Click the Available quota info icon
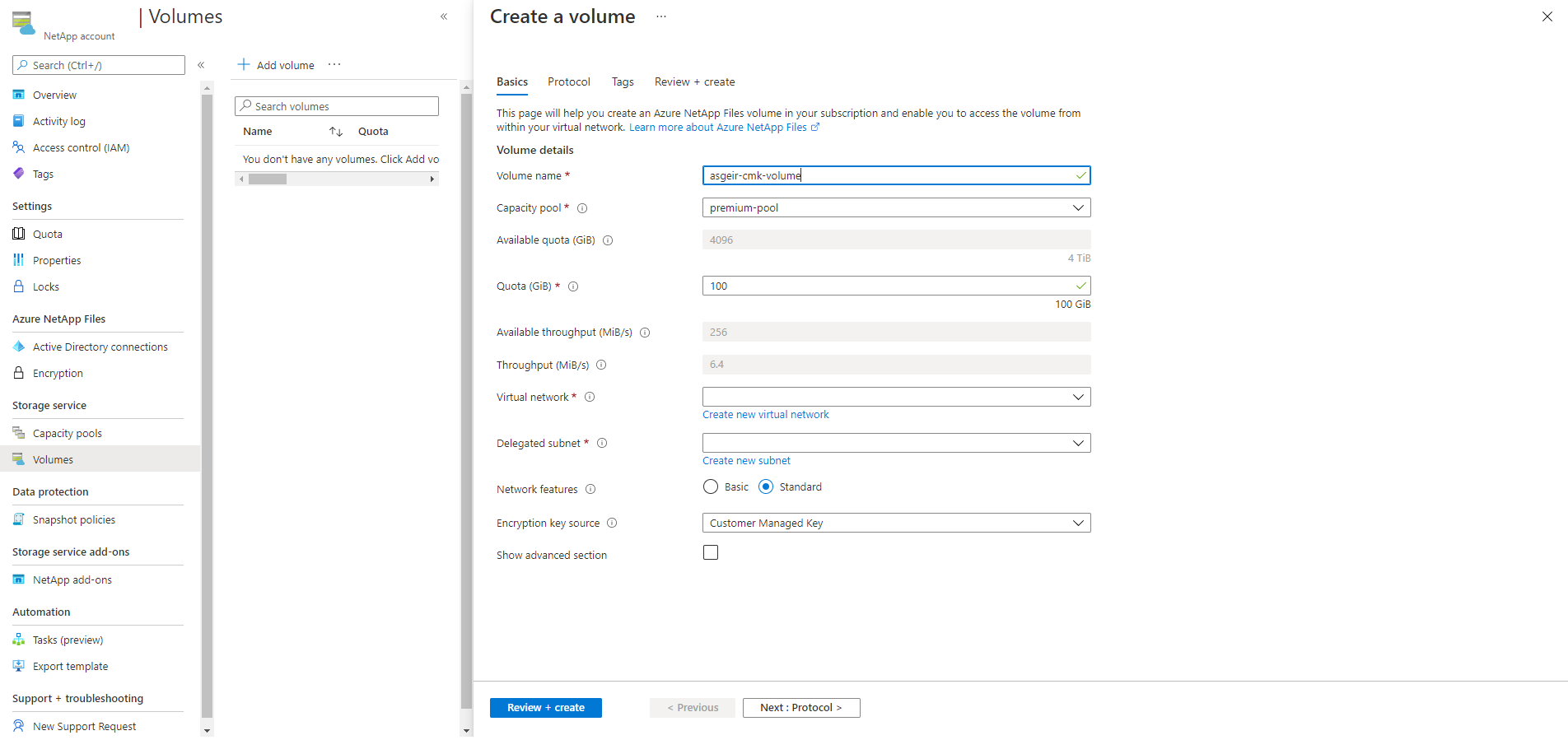This screenshot has height=740, width=1568. tap(608, 240)
